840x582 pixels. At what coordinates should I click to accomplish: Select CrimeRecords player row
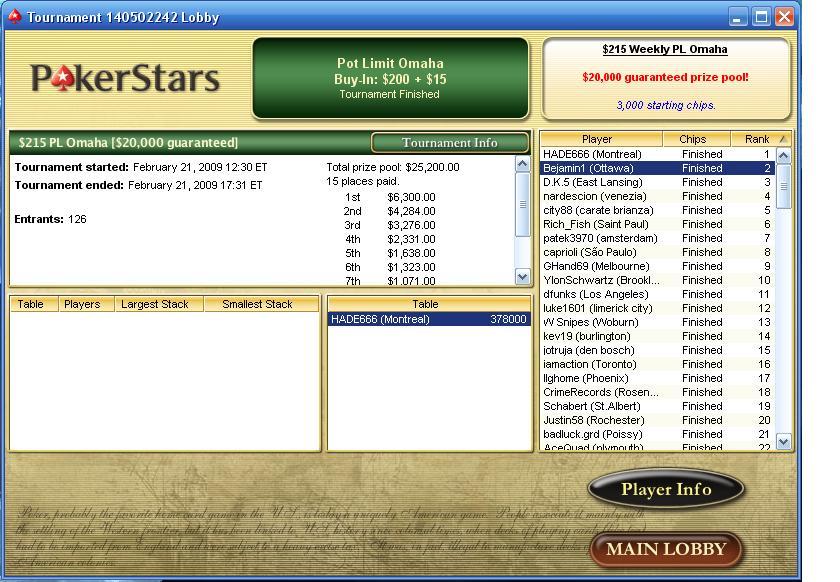pyautogui.click(x=657, y=392)
